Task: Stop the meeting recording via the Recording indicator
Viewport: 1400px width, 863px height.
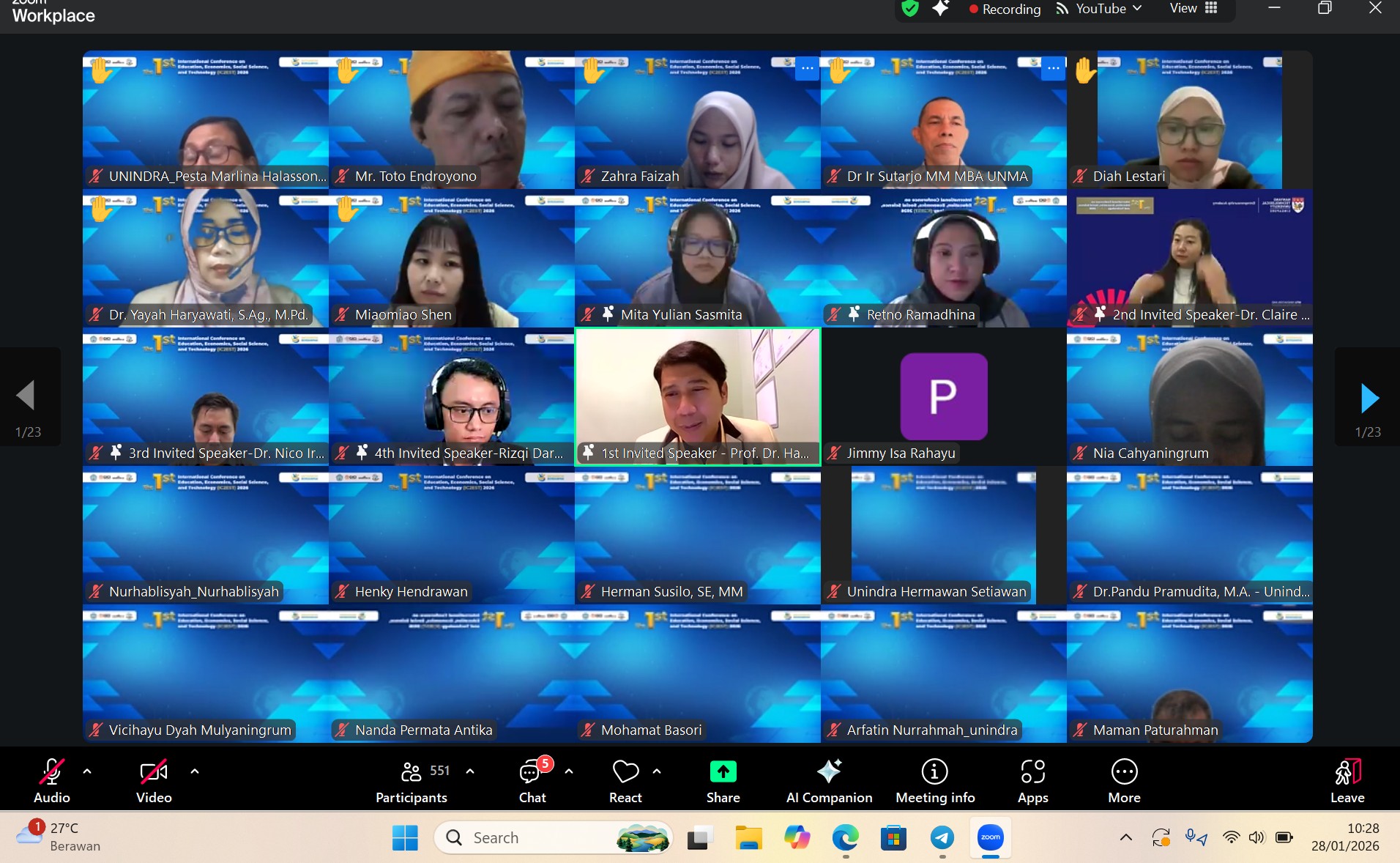Action: click(1005, 10)
